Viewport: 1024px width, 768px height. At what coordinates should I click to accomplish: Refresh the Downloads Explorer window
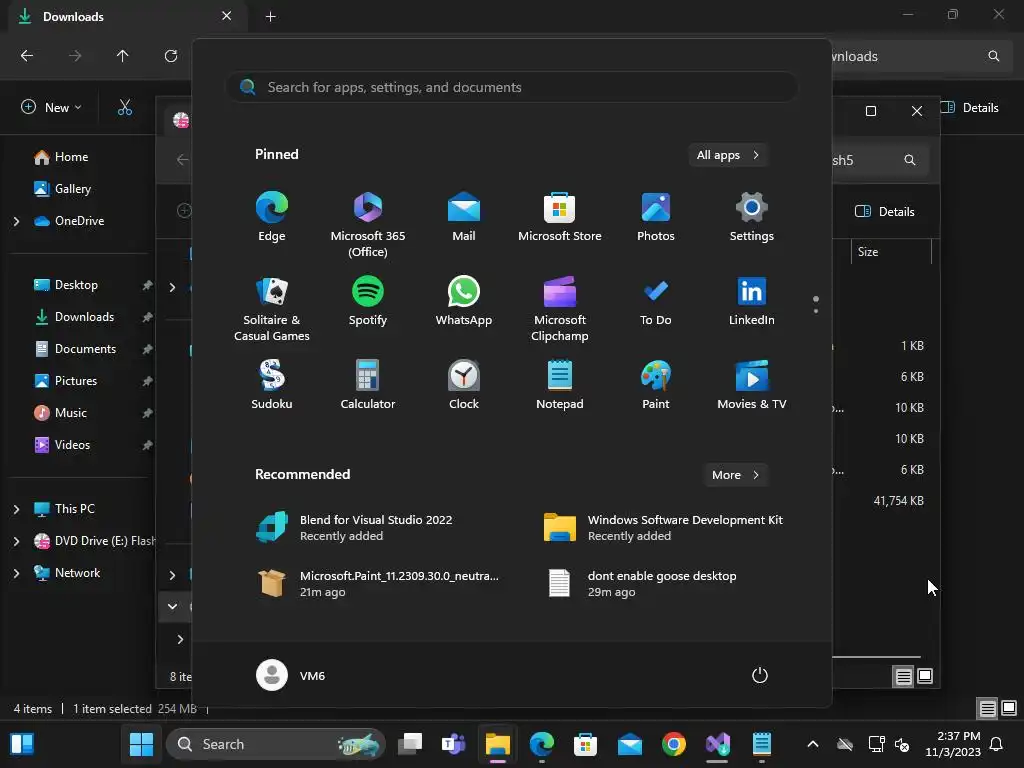[x=171, y=56]
